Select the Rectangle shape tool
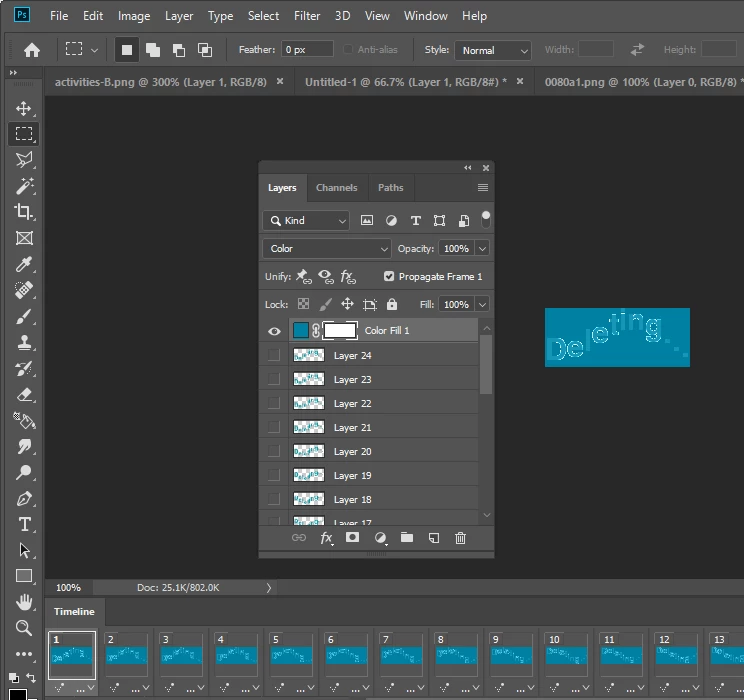The height and width of the screenshot is (700, 744). click(x=24, y=576)
